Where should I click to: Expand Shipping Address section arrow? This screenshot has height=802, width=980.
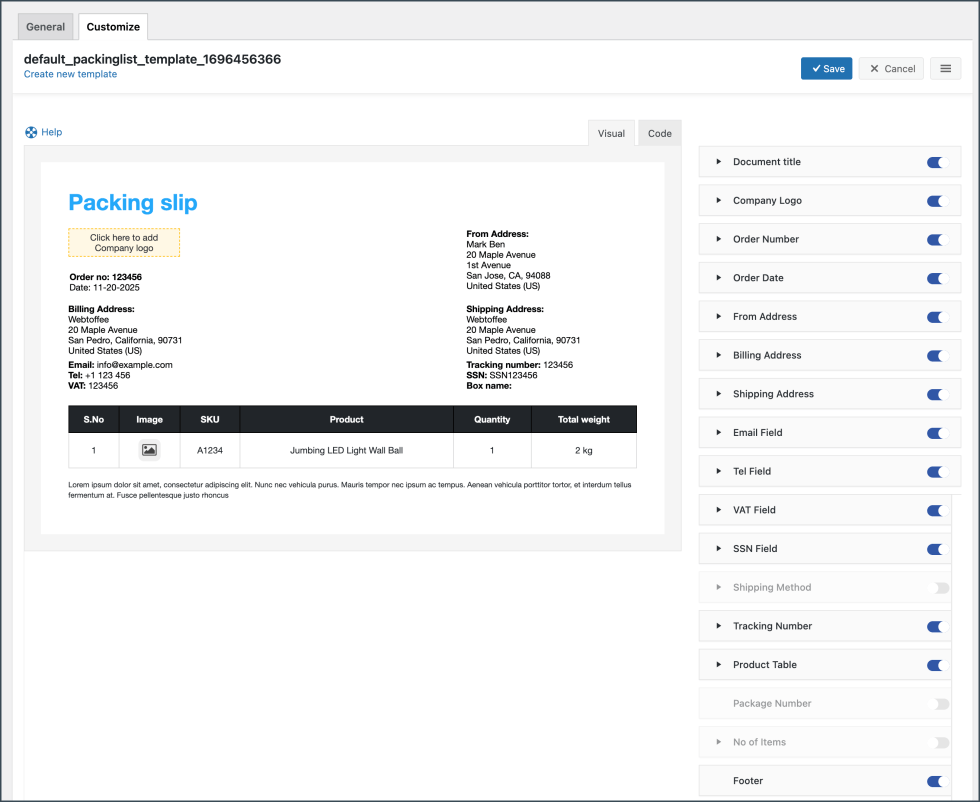pyautogui.click(x=719, y=394)
